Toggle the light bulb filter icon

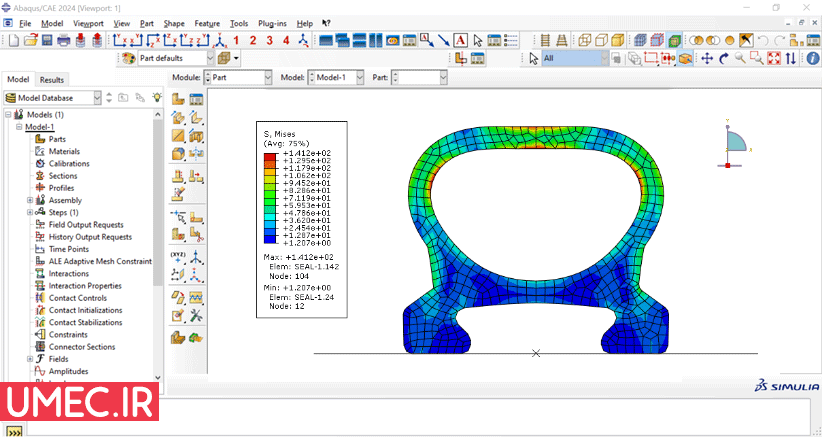156,97
